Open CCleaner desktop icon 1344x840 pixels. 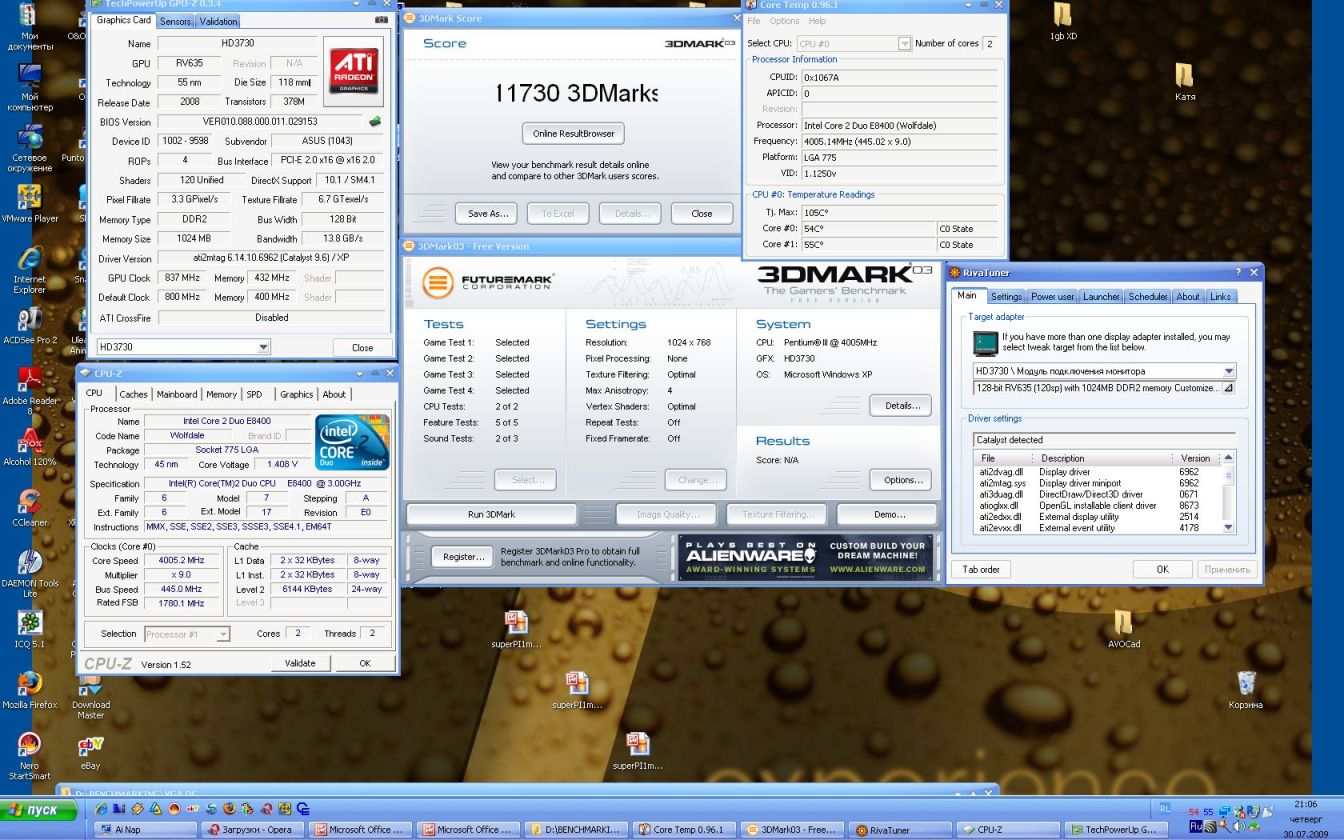click(30, 508)
